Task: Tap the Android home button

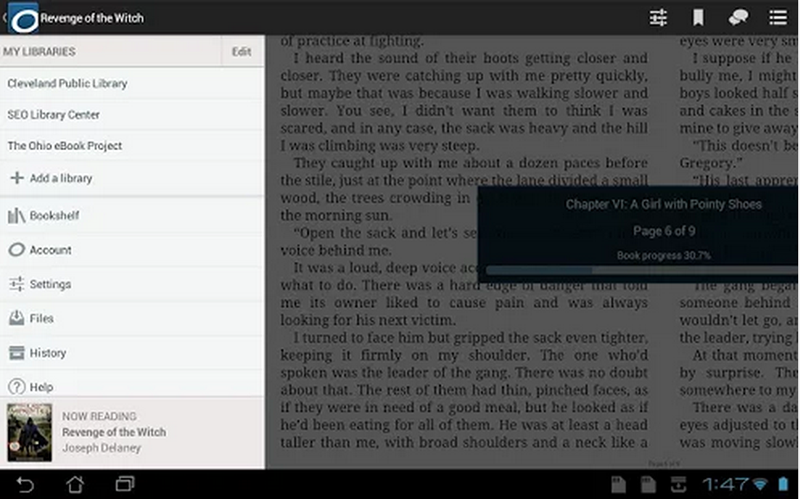Action: tap(75, 484)
